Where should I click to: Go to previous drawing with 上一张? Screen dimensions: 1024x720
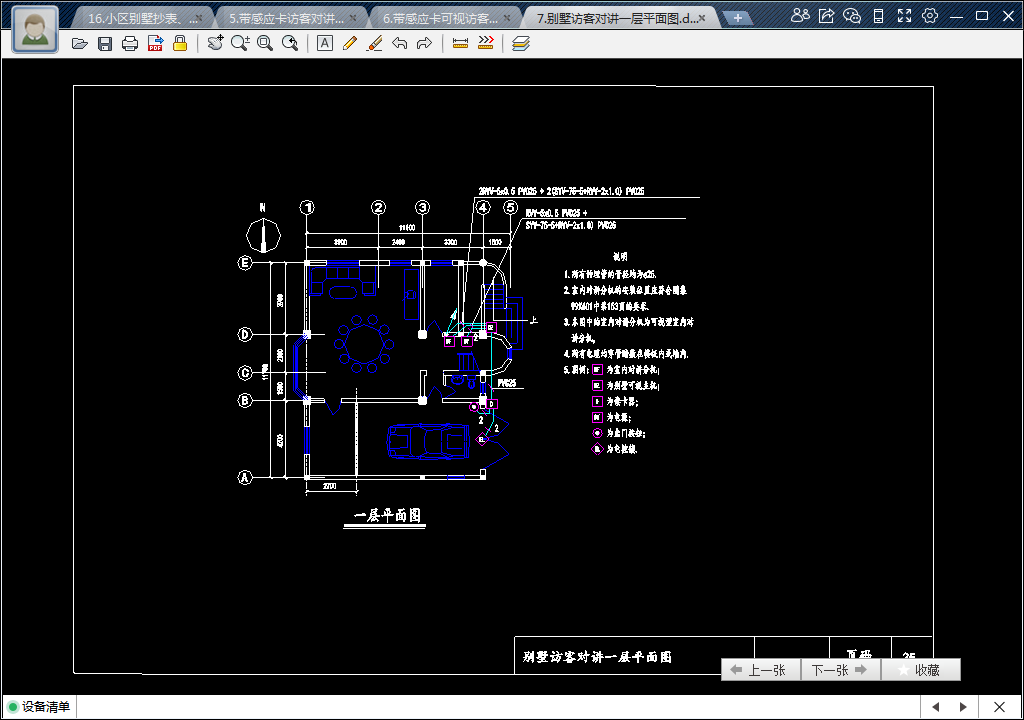pos(760,670)
